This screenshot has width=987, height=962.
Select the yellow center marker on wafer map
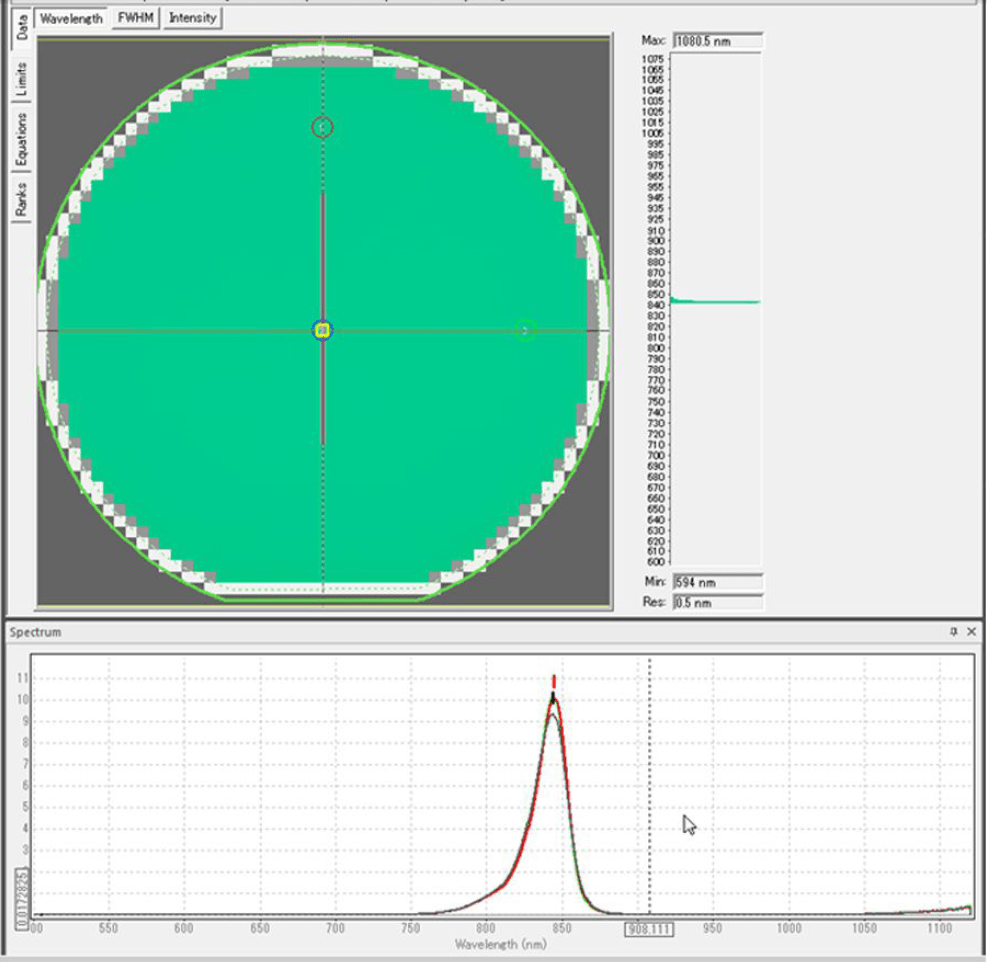click(x=322, y=330)
